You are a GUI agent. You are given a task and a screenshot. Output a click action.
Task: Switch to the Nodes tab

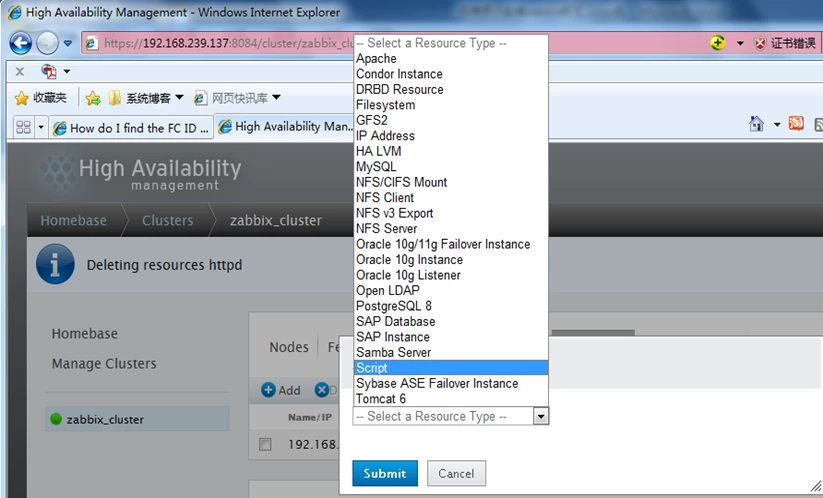289,347
